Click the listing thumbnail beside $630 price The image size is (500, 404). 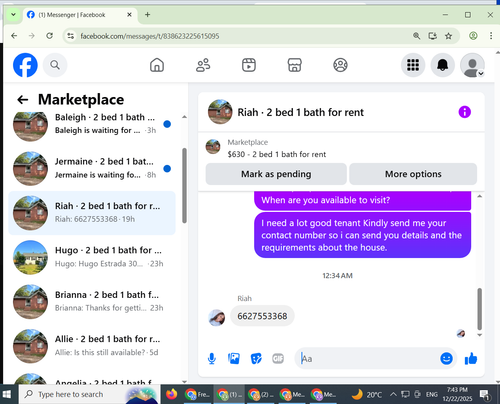click(213, 147)
